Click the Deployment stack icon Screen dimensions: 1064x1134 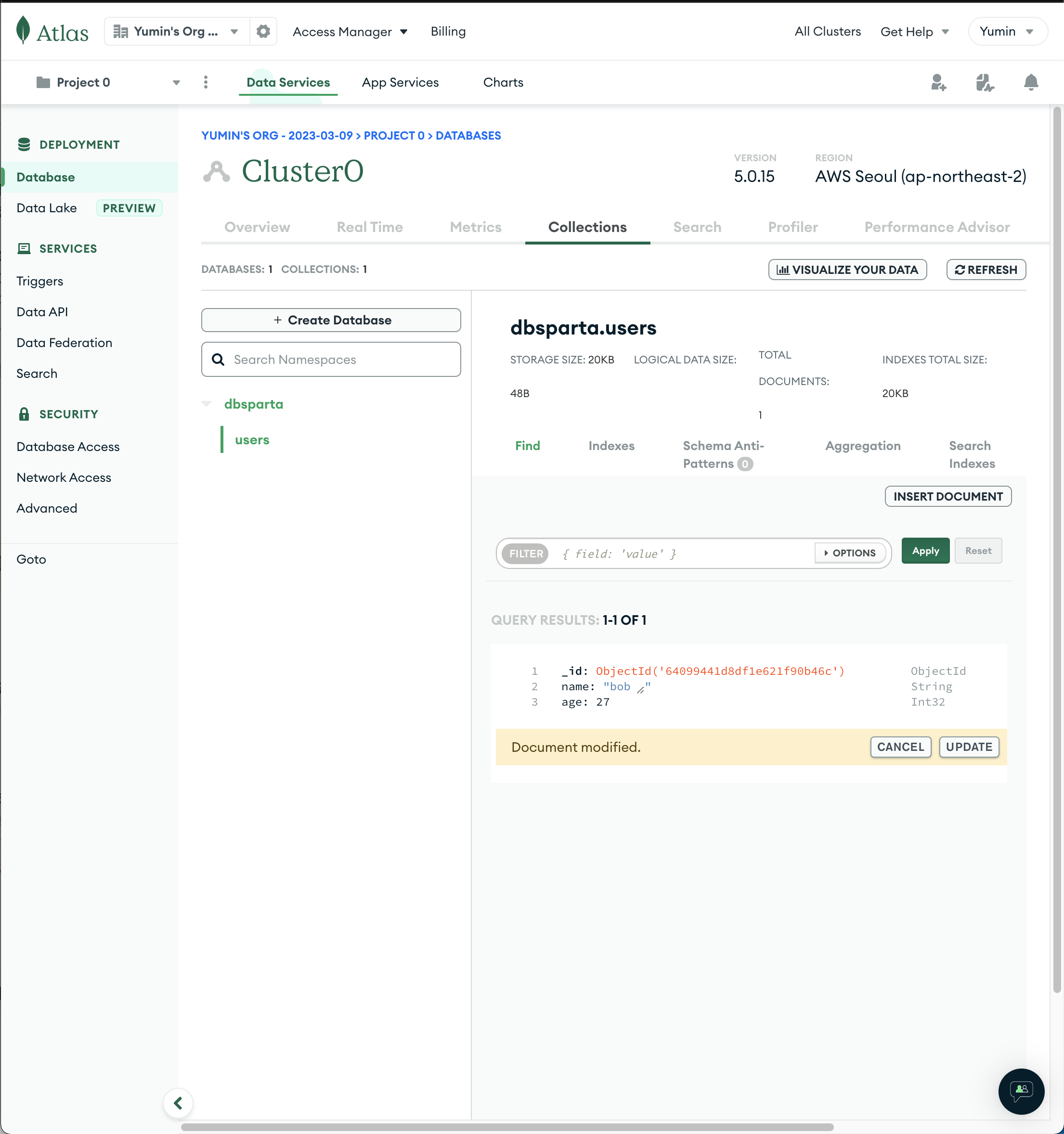[24, 144]
